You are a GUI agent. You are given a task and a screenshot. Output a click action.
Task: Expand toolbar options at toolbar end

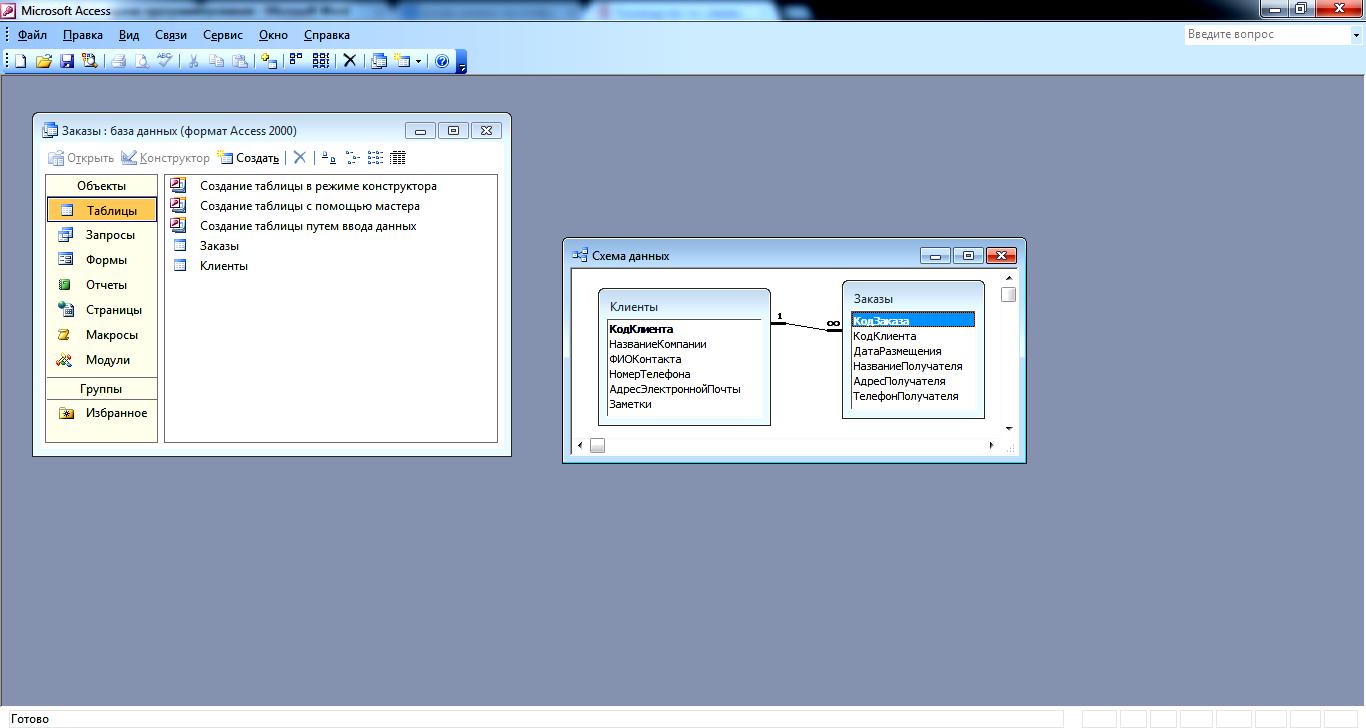[x=462, y=62]
